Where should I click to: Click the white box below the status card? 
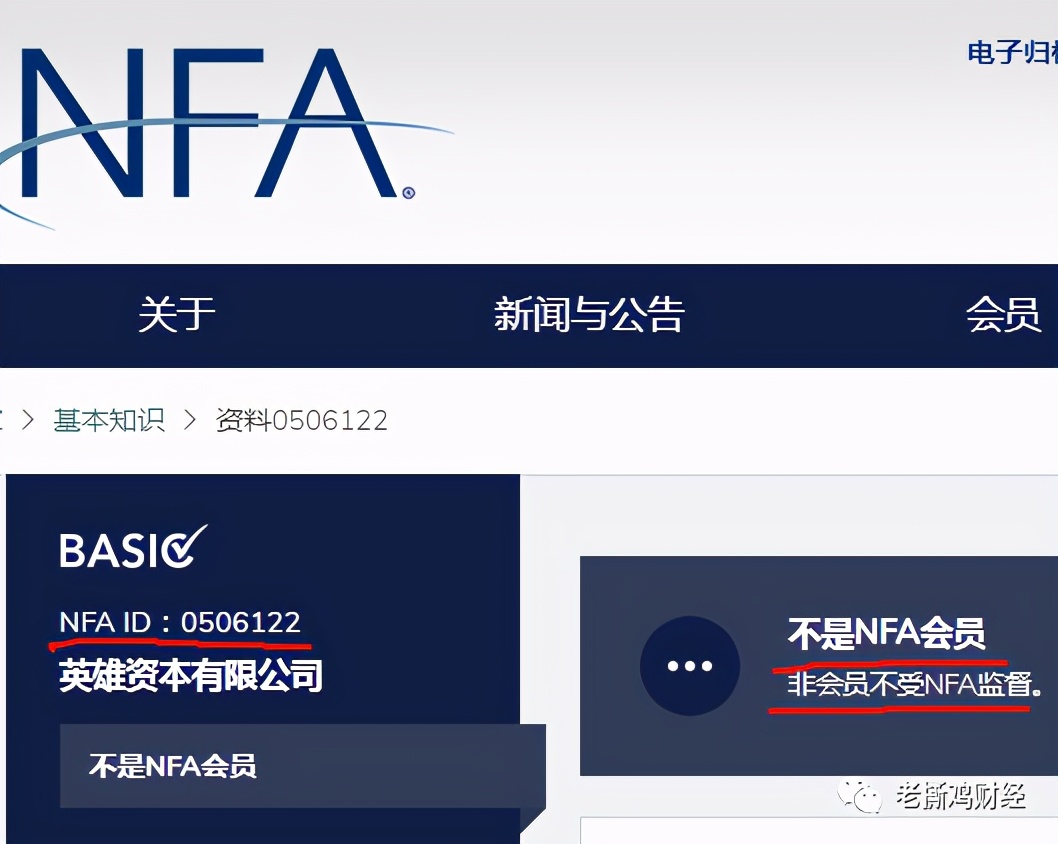pos(819,831)
